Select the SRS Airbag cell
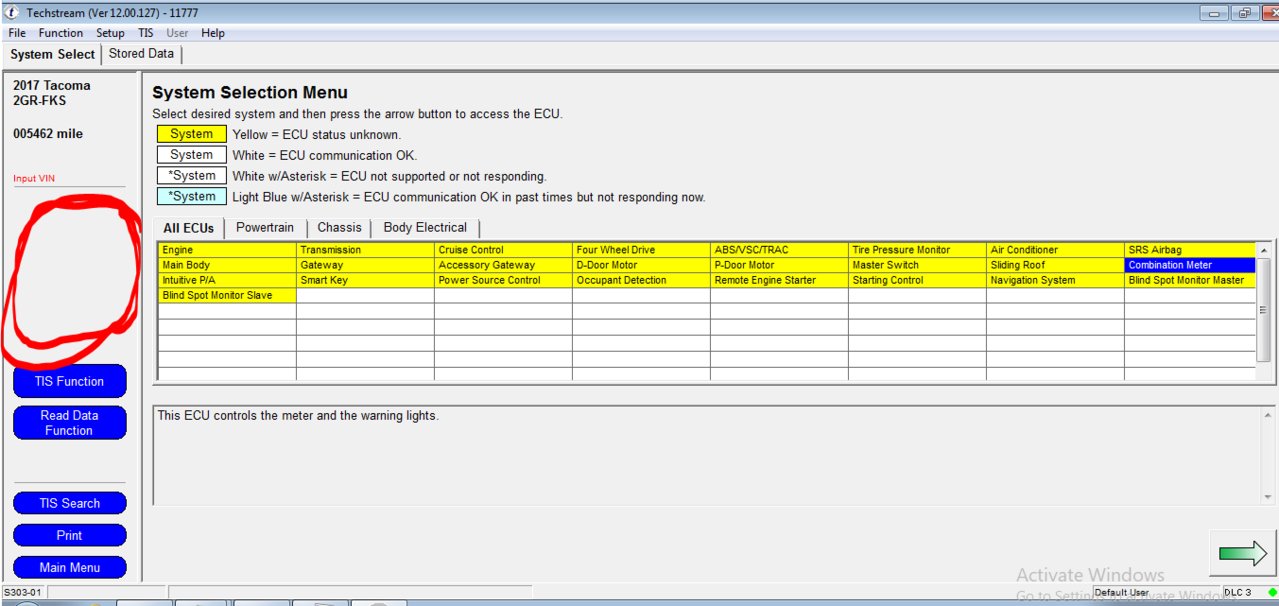1279x606 pixels. click(x=1190, y=250)
